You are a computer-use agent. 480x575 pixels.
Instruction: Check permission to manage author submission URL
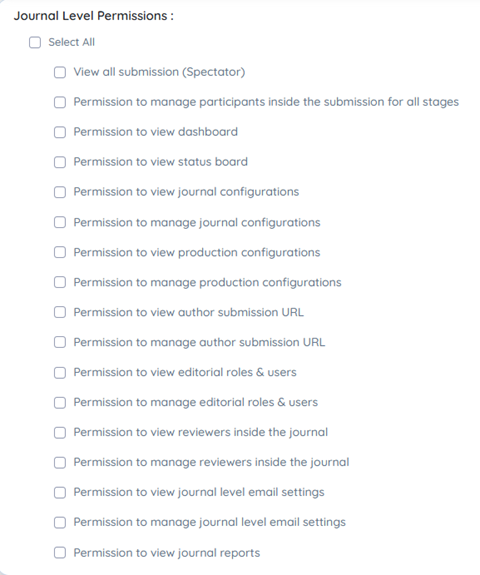60,343
